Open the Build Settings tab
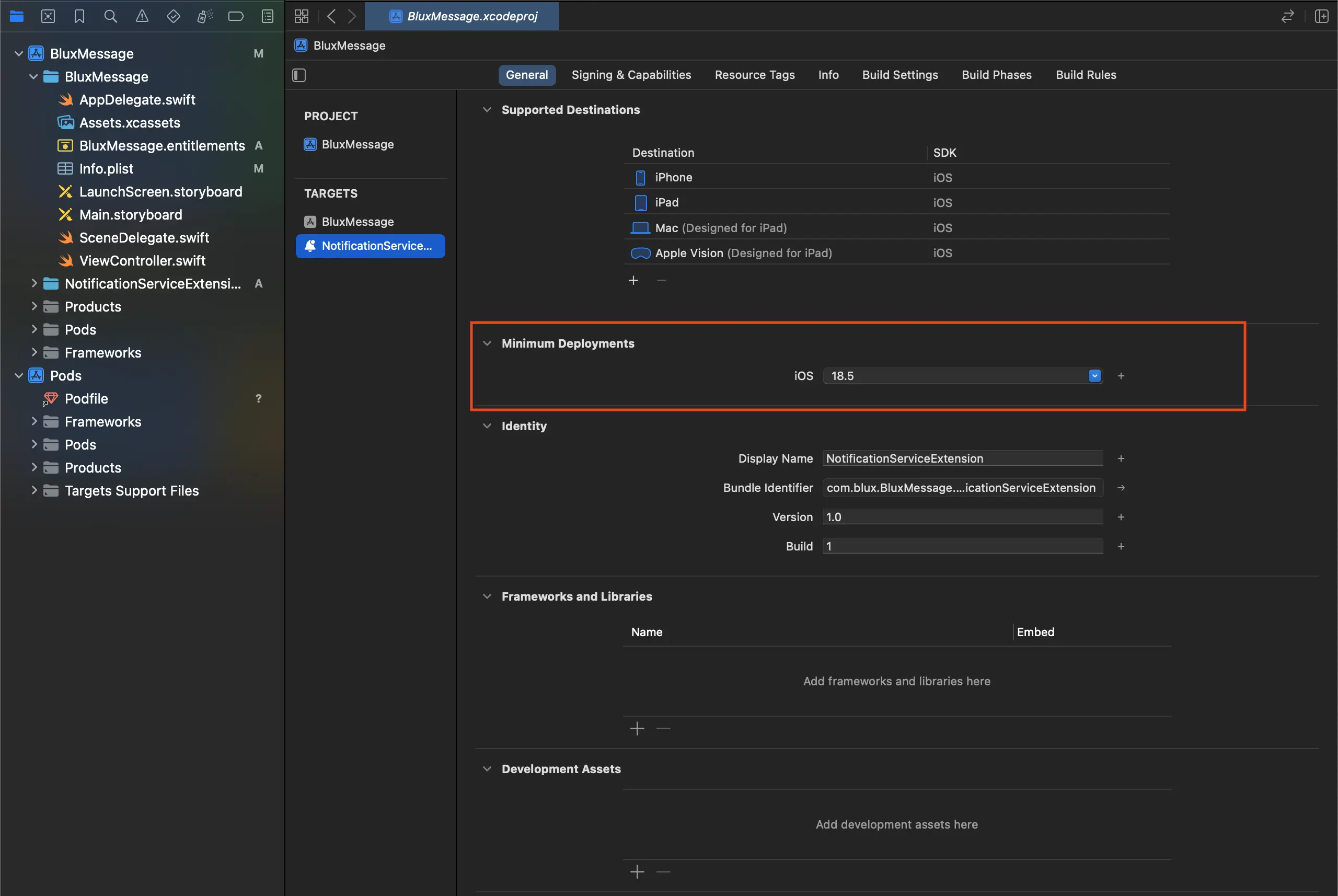Screen dimensions: 1338x896 [900, 75]
